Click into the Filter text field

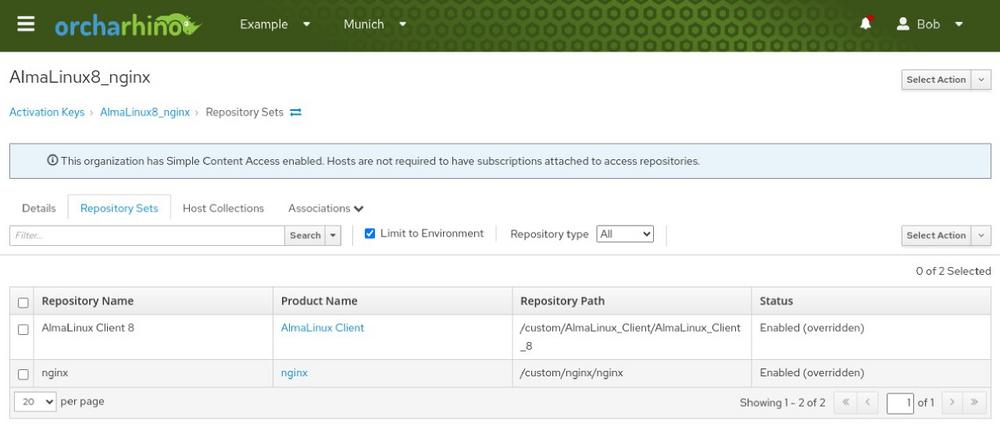(x=147, y=236)
